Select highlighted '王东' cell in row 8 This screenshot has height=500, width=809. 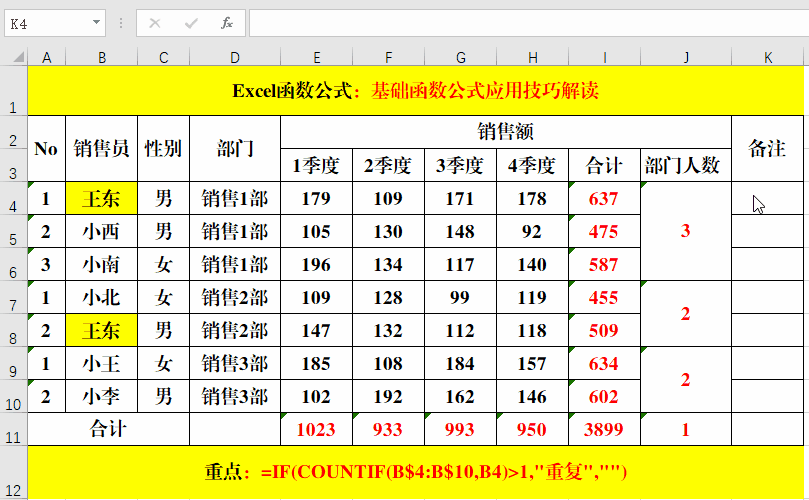(x=102, y=330)
